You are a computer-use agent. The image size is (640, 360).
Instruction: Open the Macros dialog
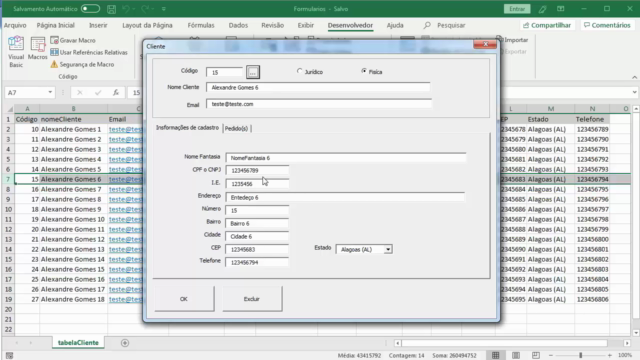pos(38,48)
